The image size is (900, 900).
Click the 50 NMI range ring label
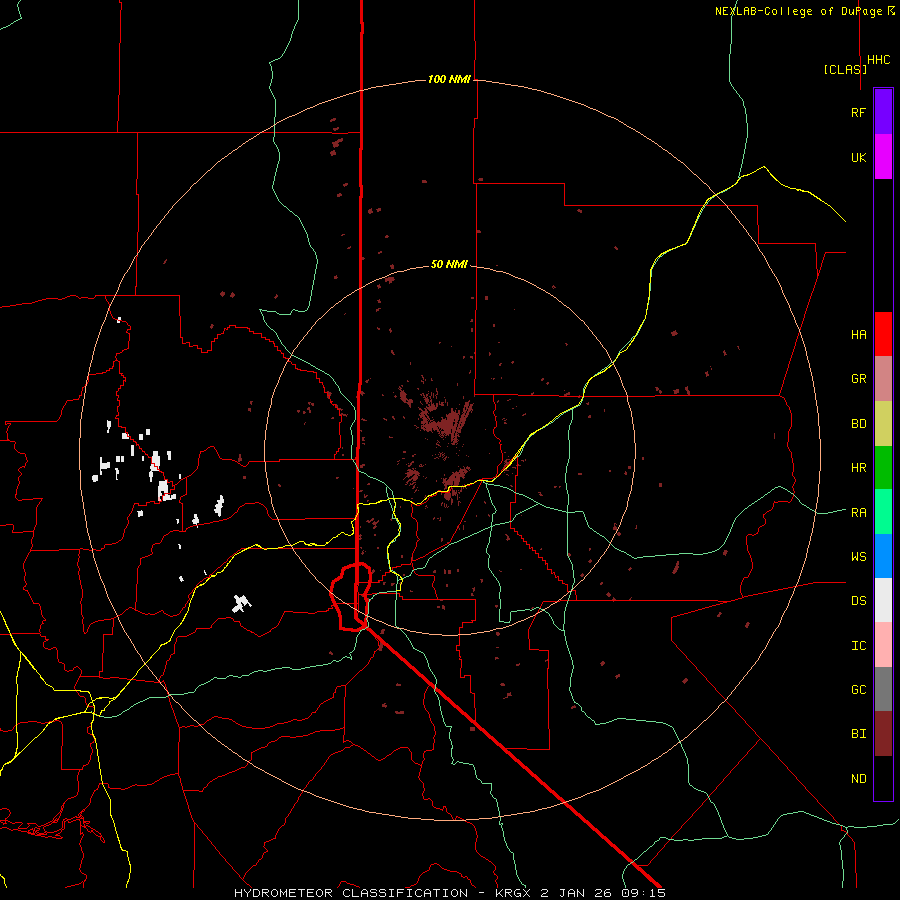[x=449, y=264]
